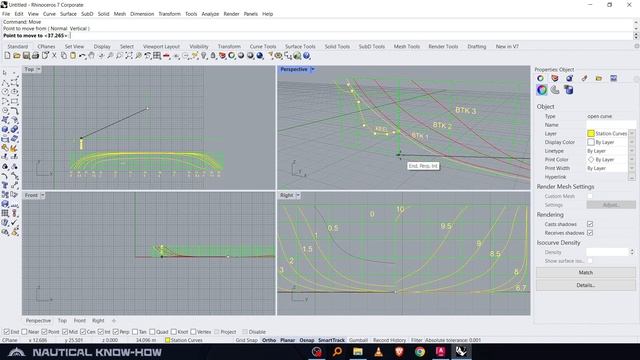Switch to the Curve Tools toolbar tab
640x360 pixels.
point(263,47)
